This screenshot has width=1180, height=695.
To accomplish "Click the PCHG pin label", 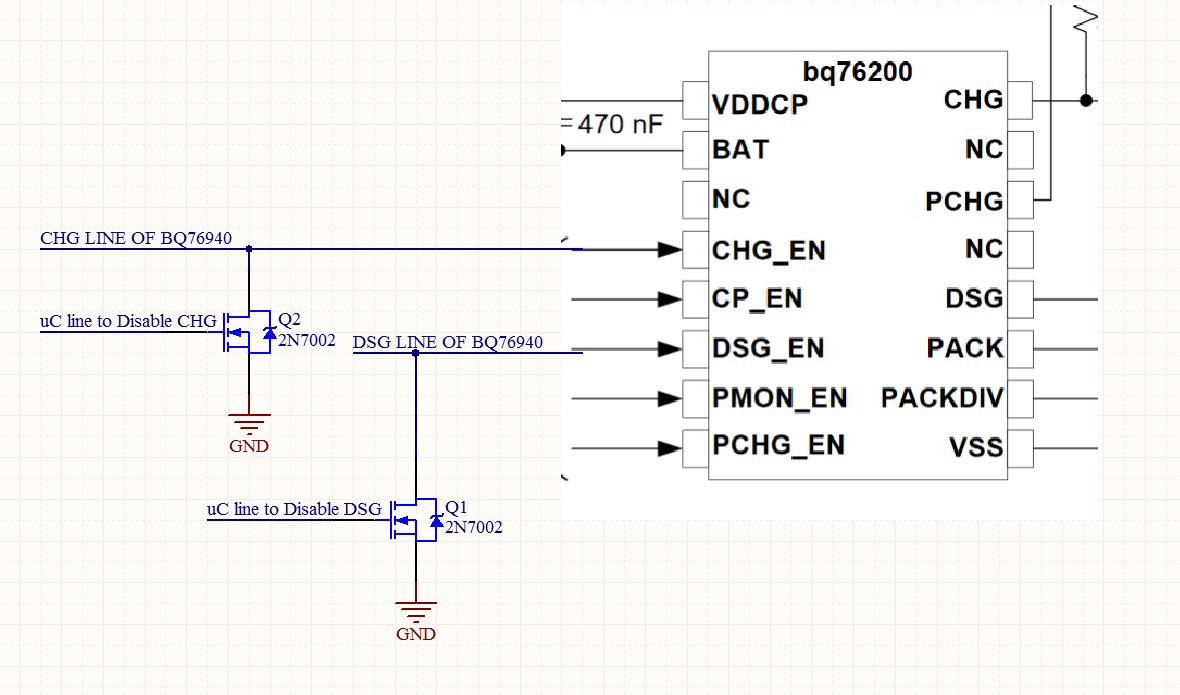I will pos(964,202).
